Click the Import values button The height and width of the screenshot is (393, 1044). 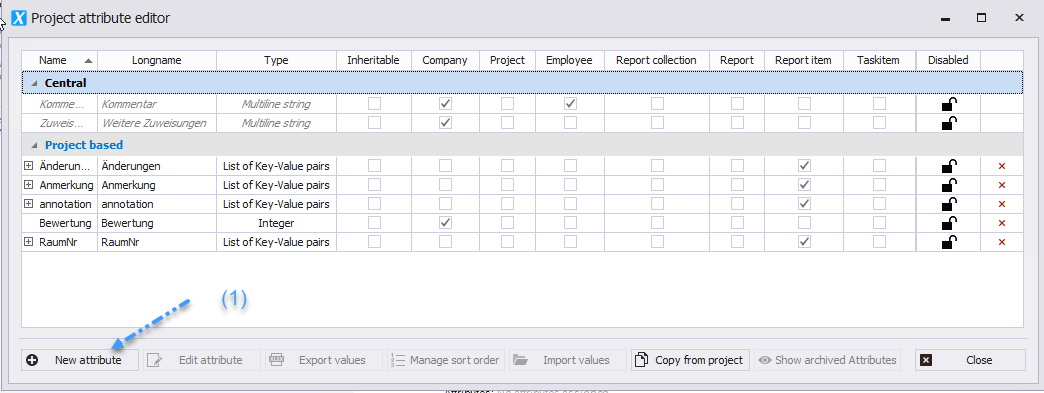coord(568,360)
